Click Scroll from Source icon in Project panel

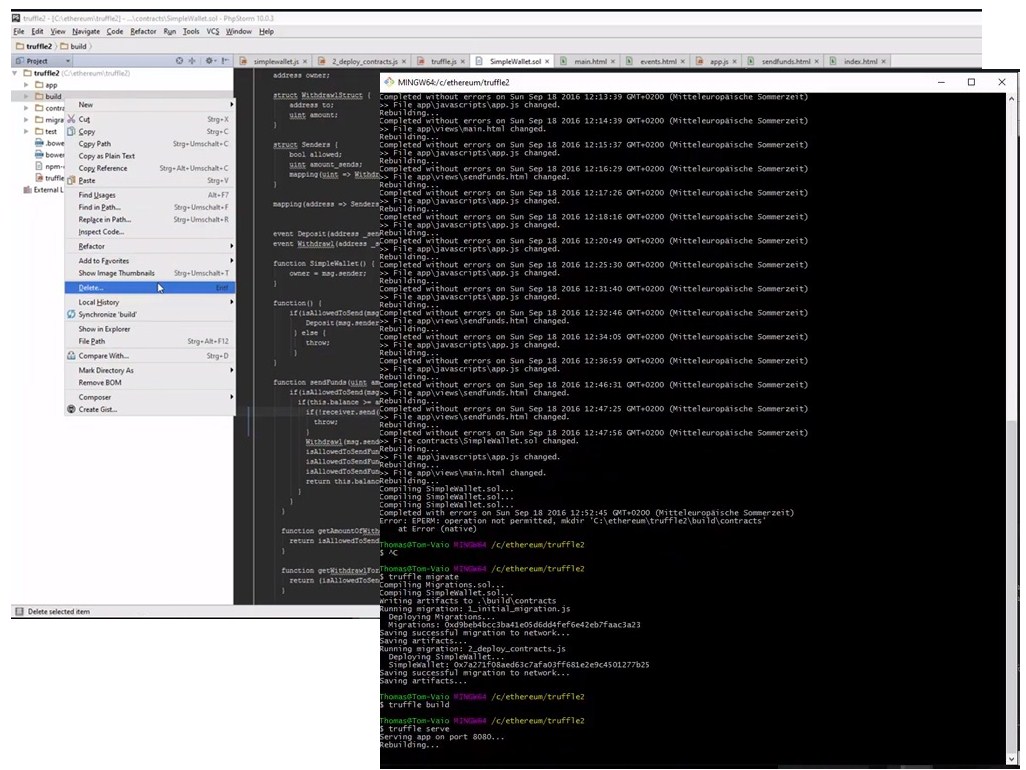tap(179, 61)
